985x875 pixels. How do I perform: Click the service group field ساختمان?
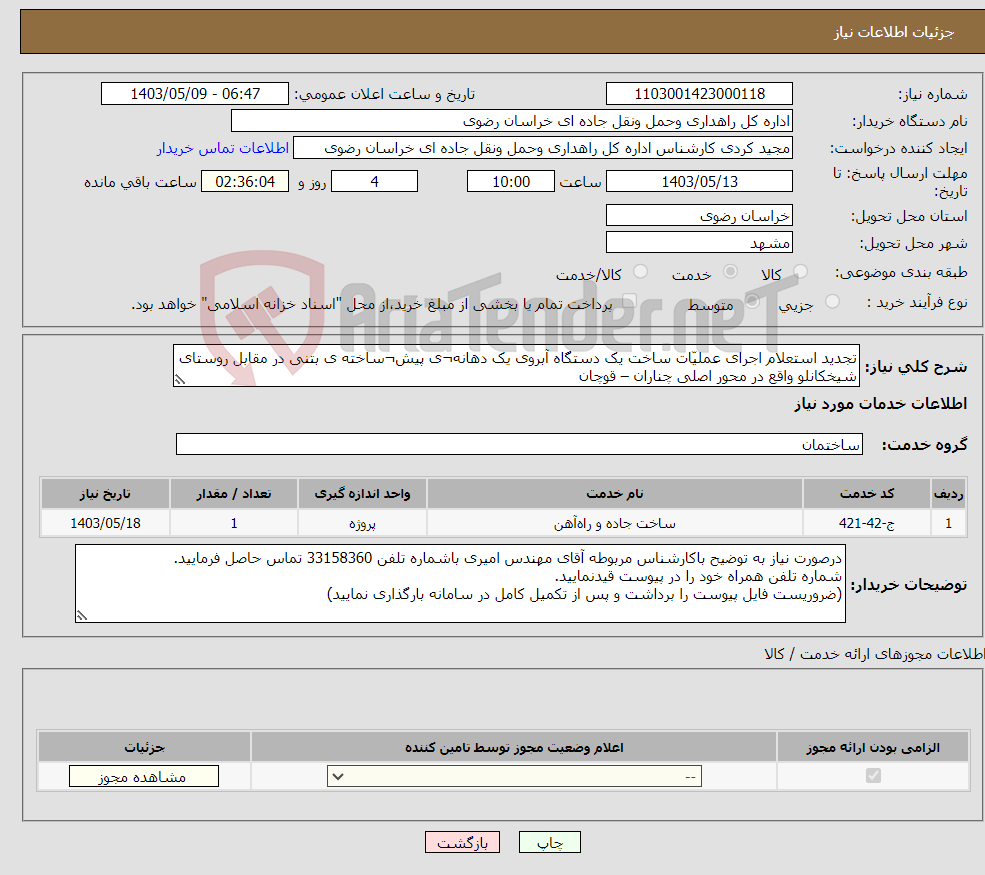coord(519,444)
